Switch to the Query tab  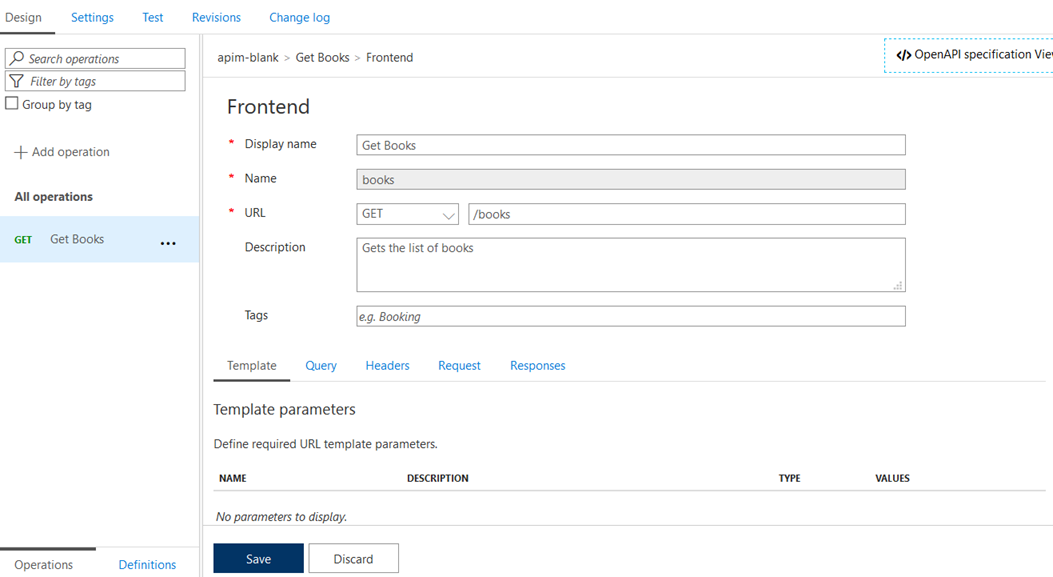pyautogui.click(x=321, y=365)
